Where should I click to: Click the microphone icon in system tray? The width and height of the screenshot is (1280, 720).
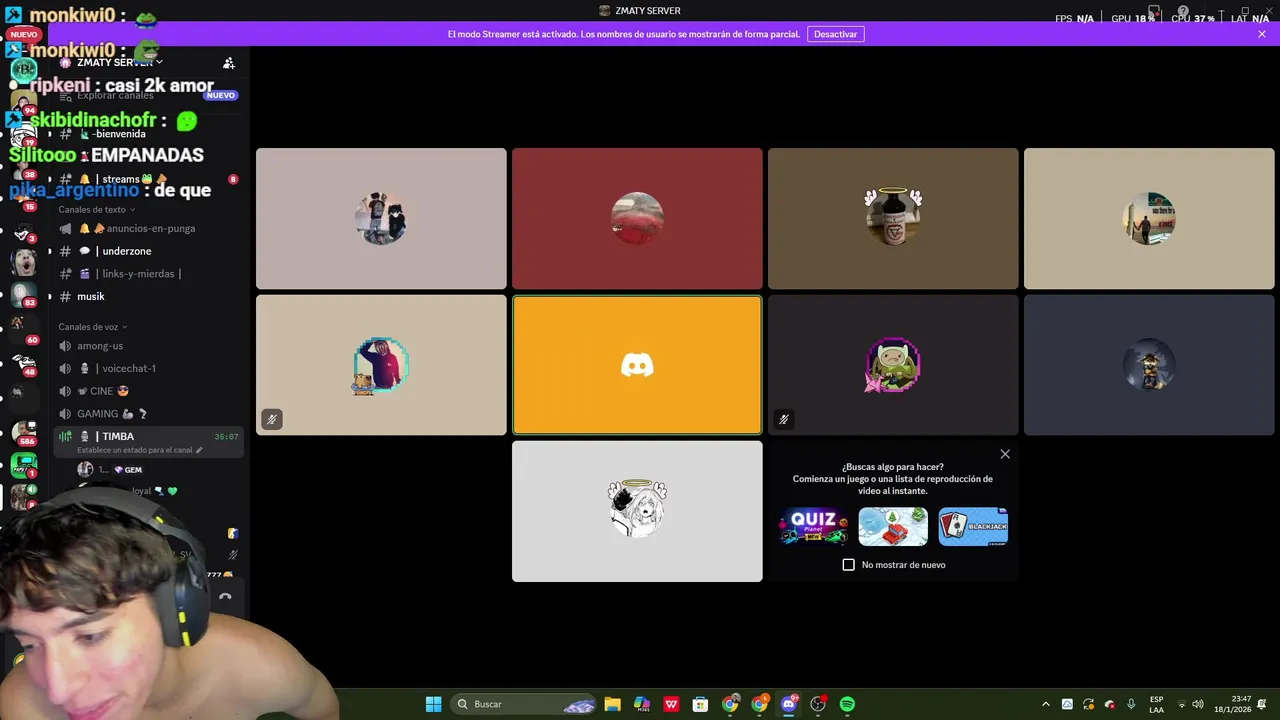[x=1131, y=704]
